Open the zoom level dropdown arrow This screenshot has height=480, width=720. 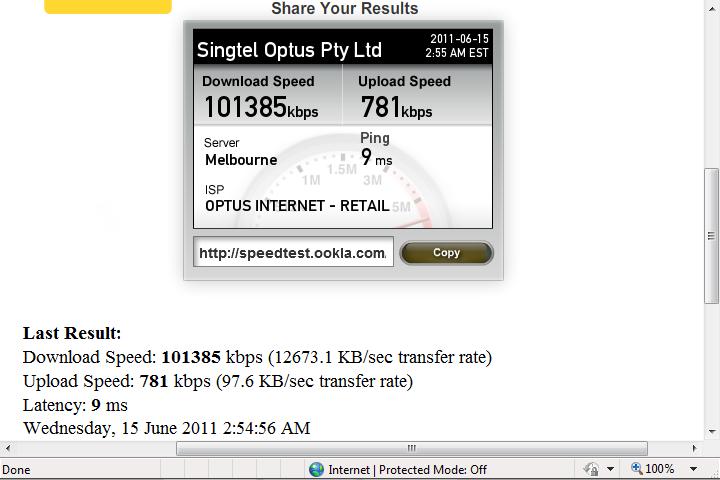[693, 469]
